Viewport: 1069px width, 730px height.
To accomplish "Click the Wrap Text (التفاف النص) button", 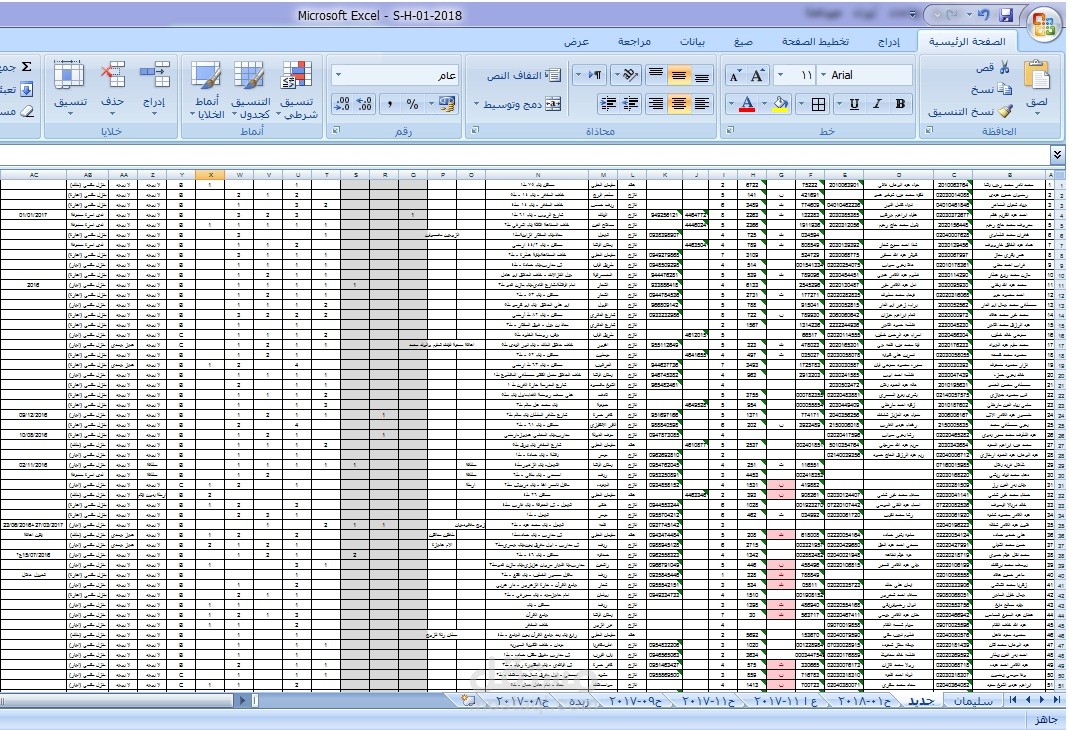I will click(524, 75).
